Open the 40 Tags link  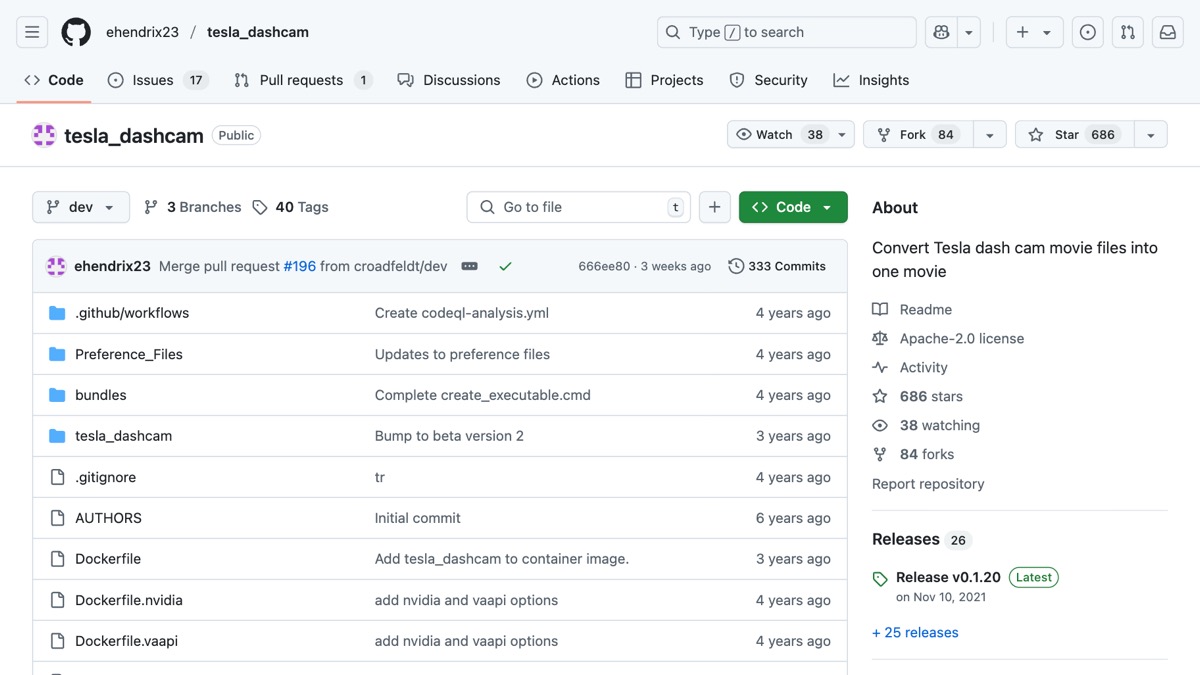coord(290,207)
